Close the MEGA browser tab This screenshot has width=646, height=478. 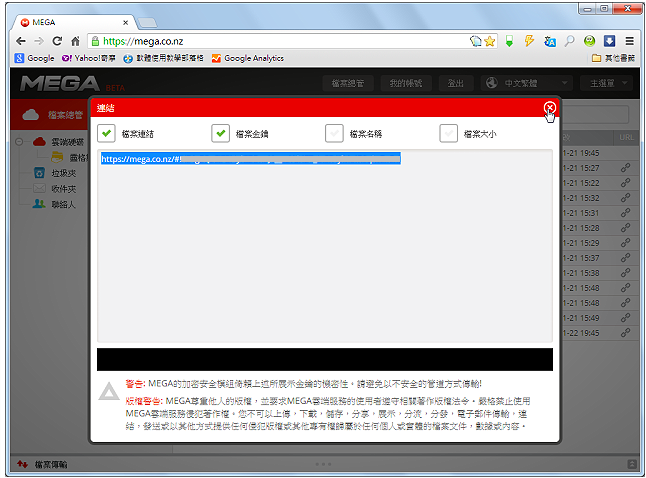(126, 23)
